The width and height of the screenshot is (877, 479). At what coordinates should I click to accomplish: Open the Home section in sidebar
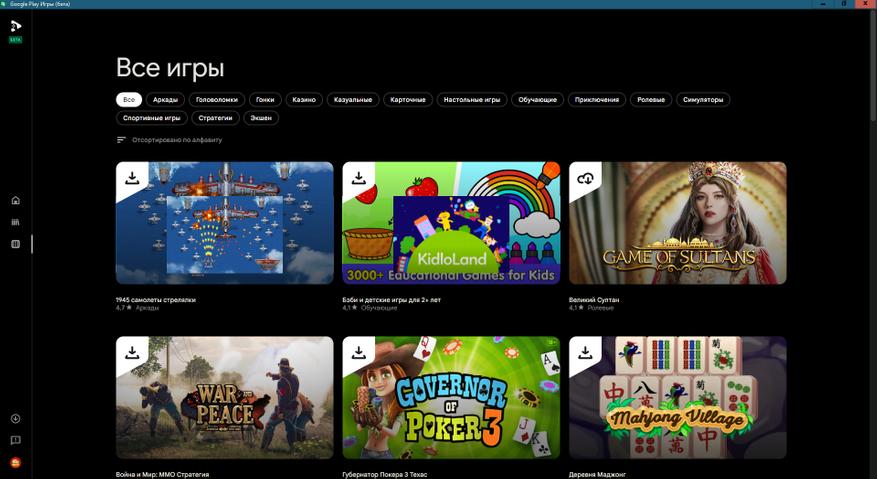pyautogui.click(x=16, y=200)
